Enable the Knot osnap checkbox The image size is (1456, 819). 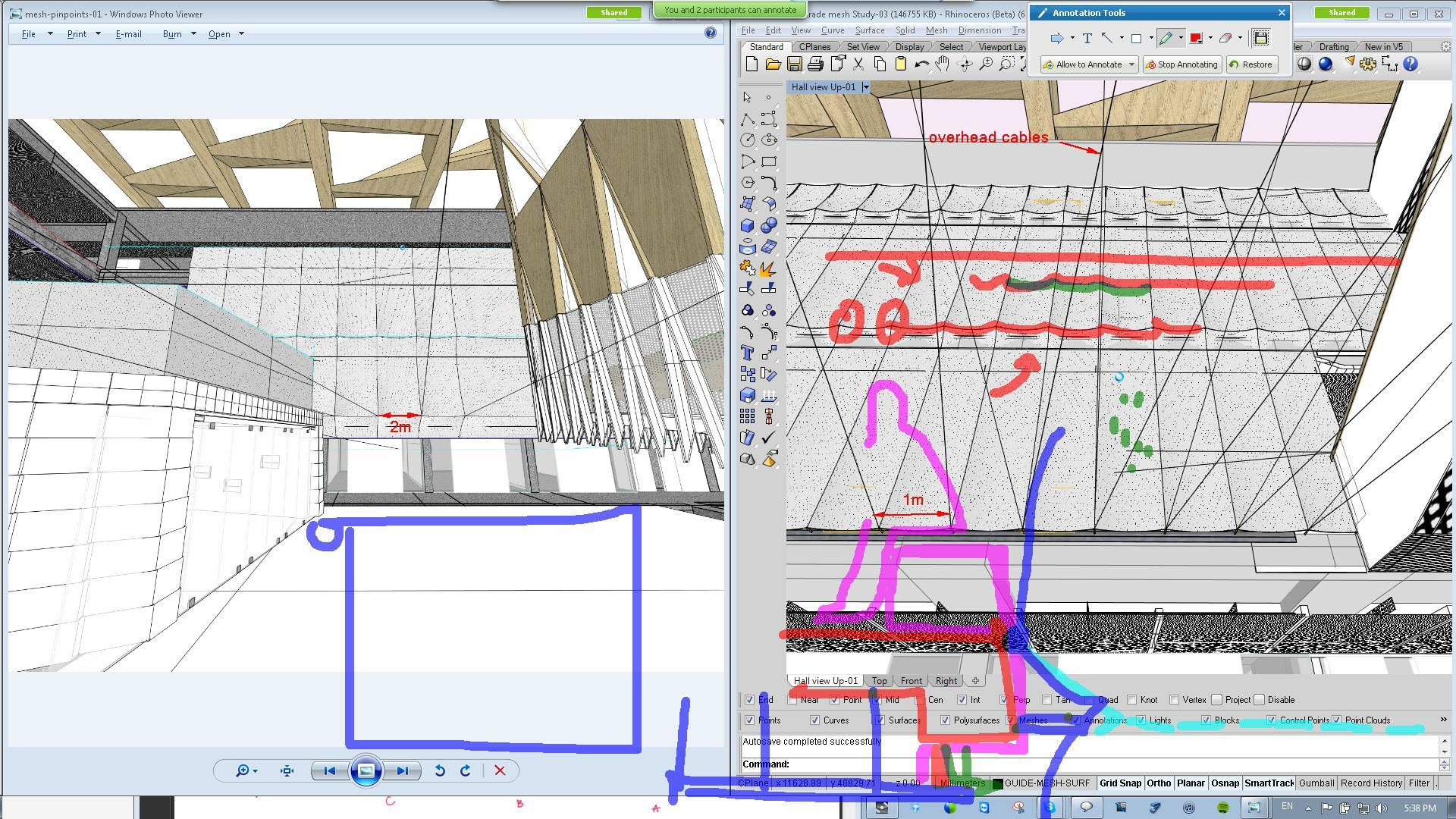tap(1131, 700)
